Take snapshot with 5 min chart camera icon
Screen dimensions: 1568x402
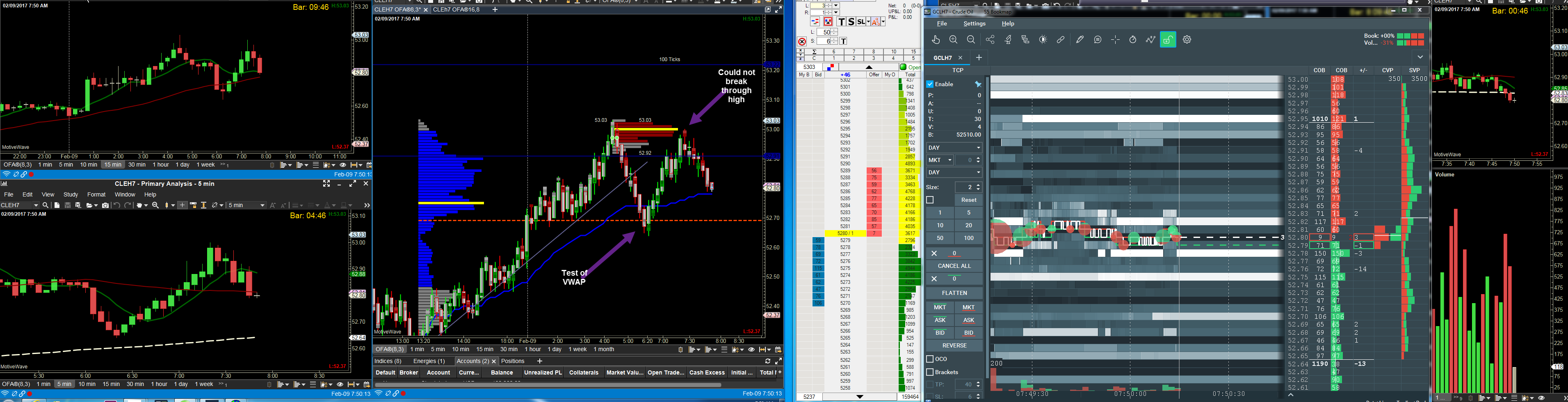pos(105,205)
